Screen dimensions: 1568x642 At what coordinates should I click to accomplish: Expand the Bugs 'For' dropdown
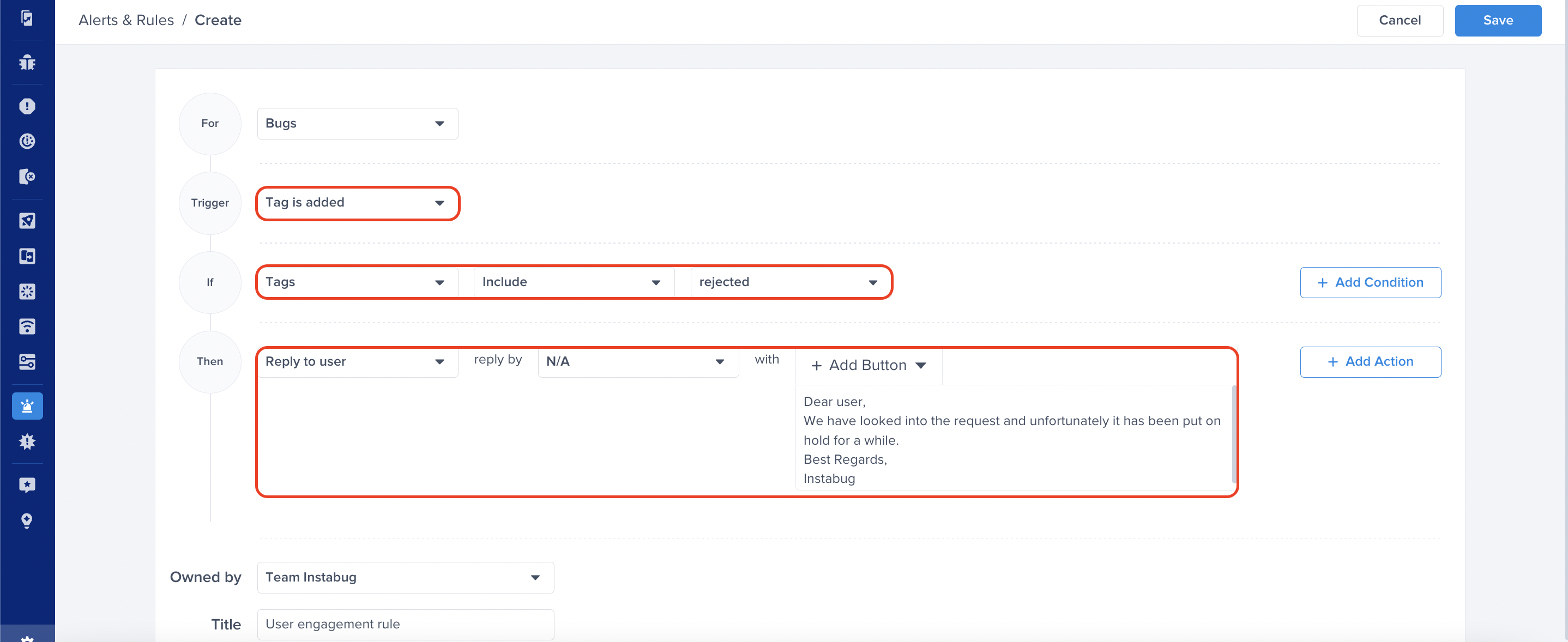click(357, 124)
